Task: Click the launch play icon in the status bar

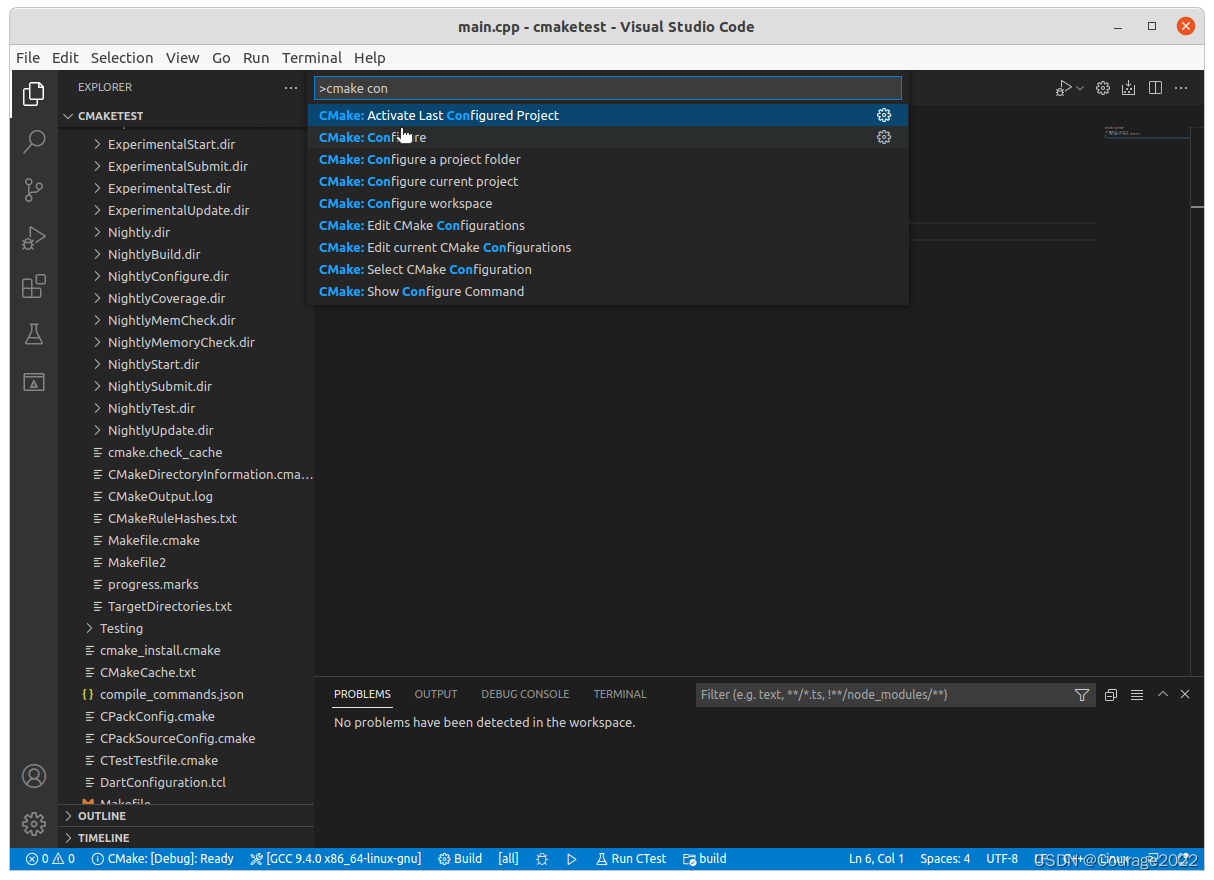Action: pos(572,859)
